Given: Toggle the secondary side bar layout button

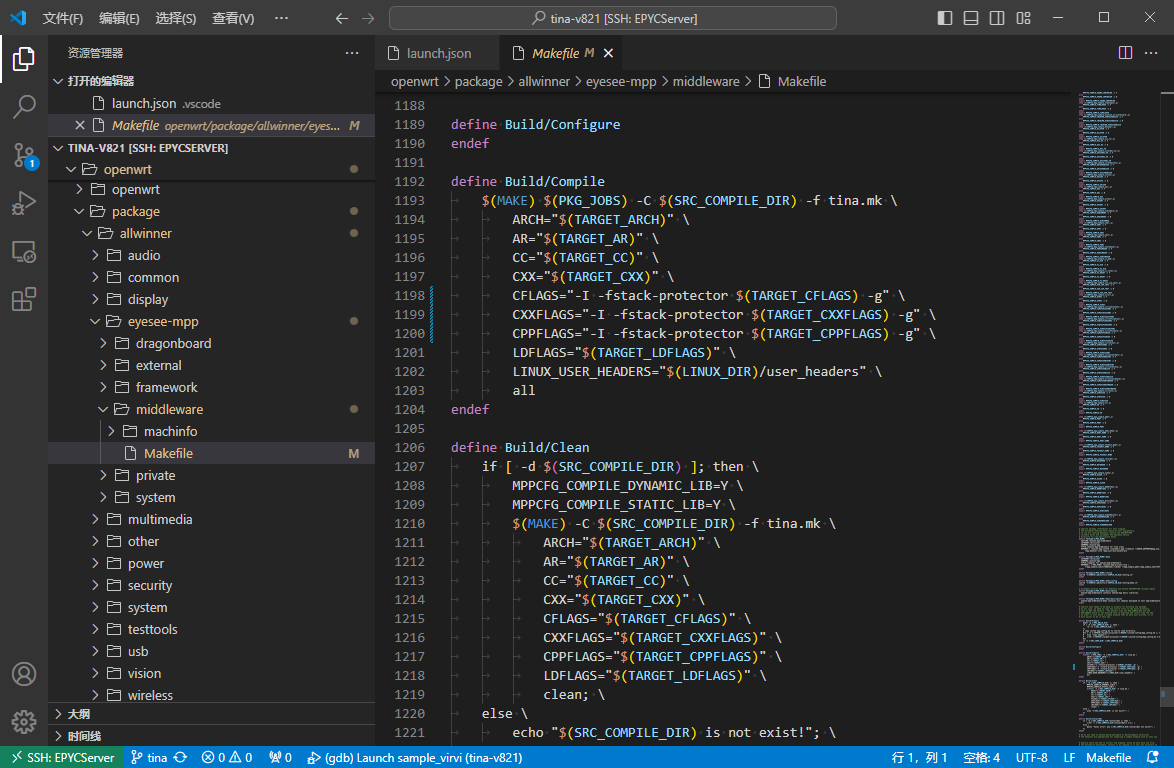Looking at the screenshot, I should (997, 18).
